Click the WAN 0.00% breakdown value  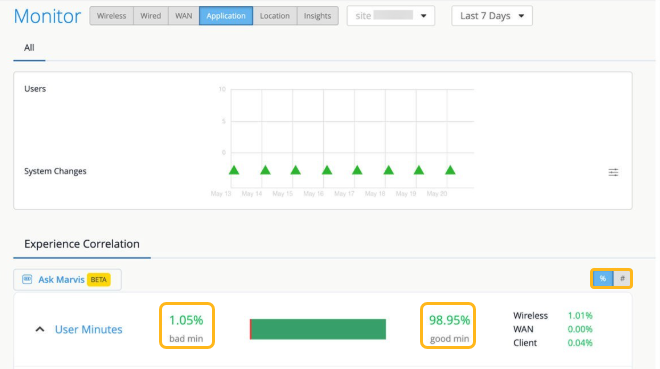[580, 329]
